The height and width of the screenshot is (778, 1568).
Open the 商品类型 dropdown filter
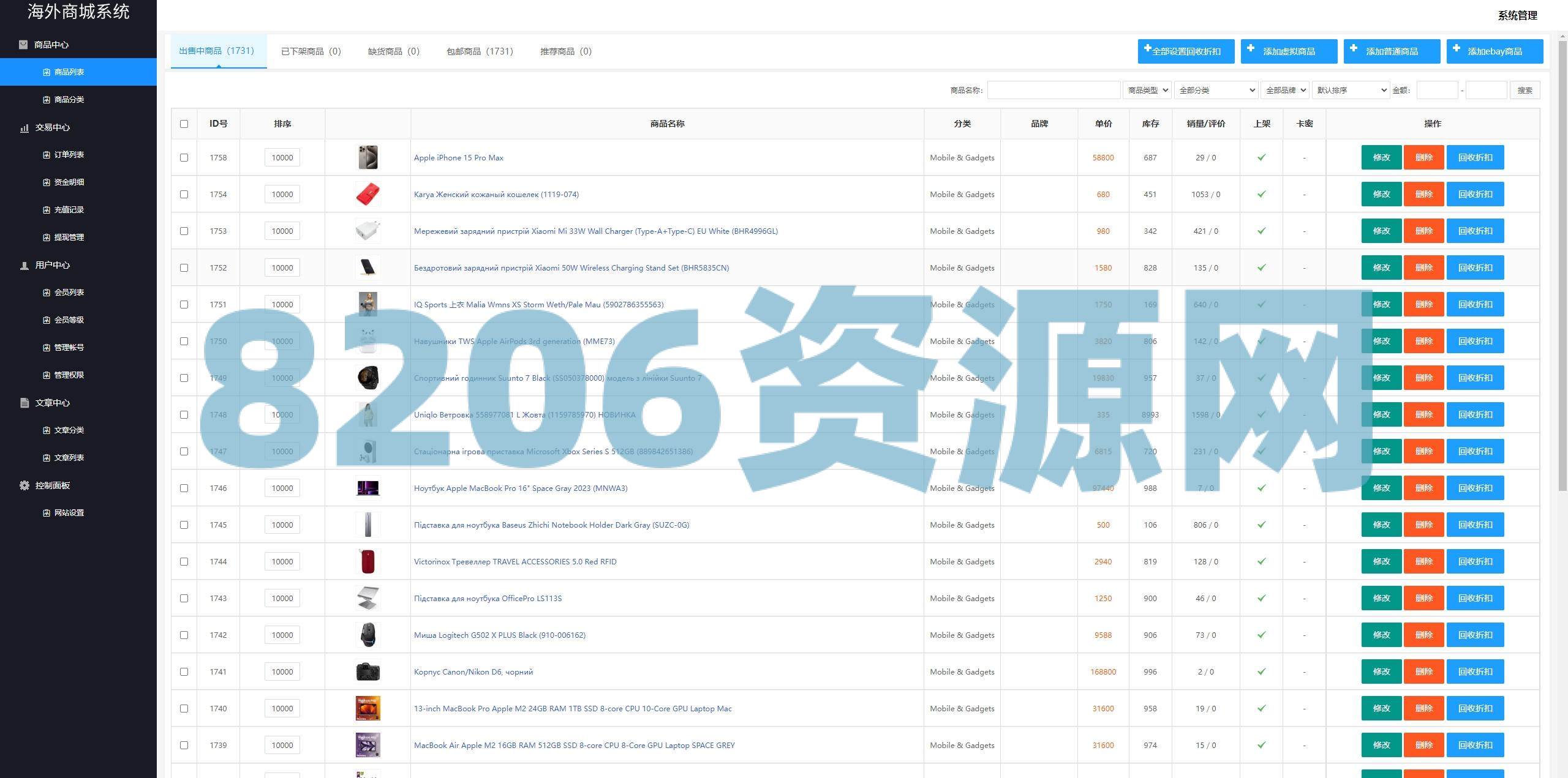pos(1147,90)
